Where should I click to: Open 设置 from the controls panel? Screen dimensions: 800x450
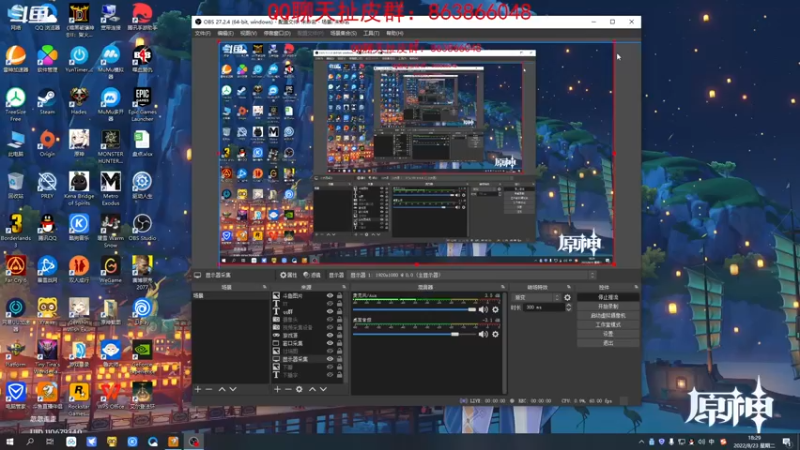[x=608, y=334]
